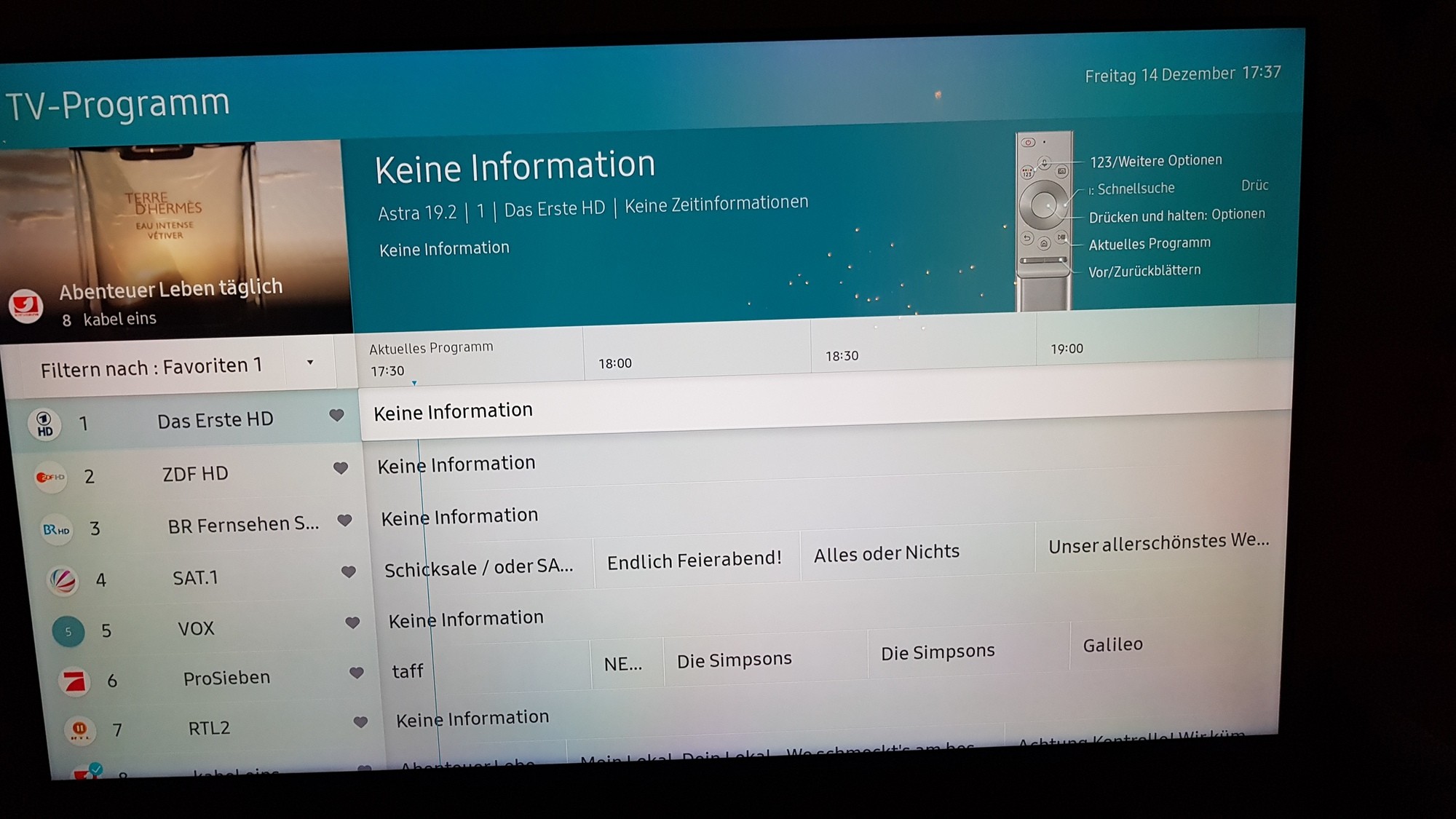The width and height of the screenshot is (1456, 819).
Task: Click the SAT.1 channel logo
Action: coord(63,581)
